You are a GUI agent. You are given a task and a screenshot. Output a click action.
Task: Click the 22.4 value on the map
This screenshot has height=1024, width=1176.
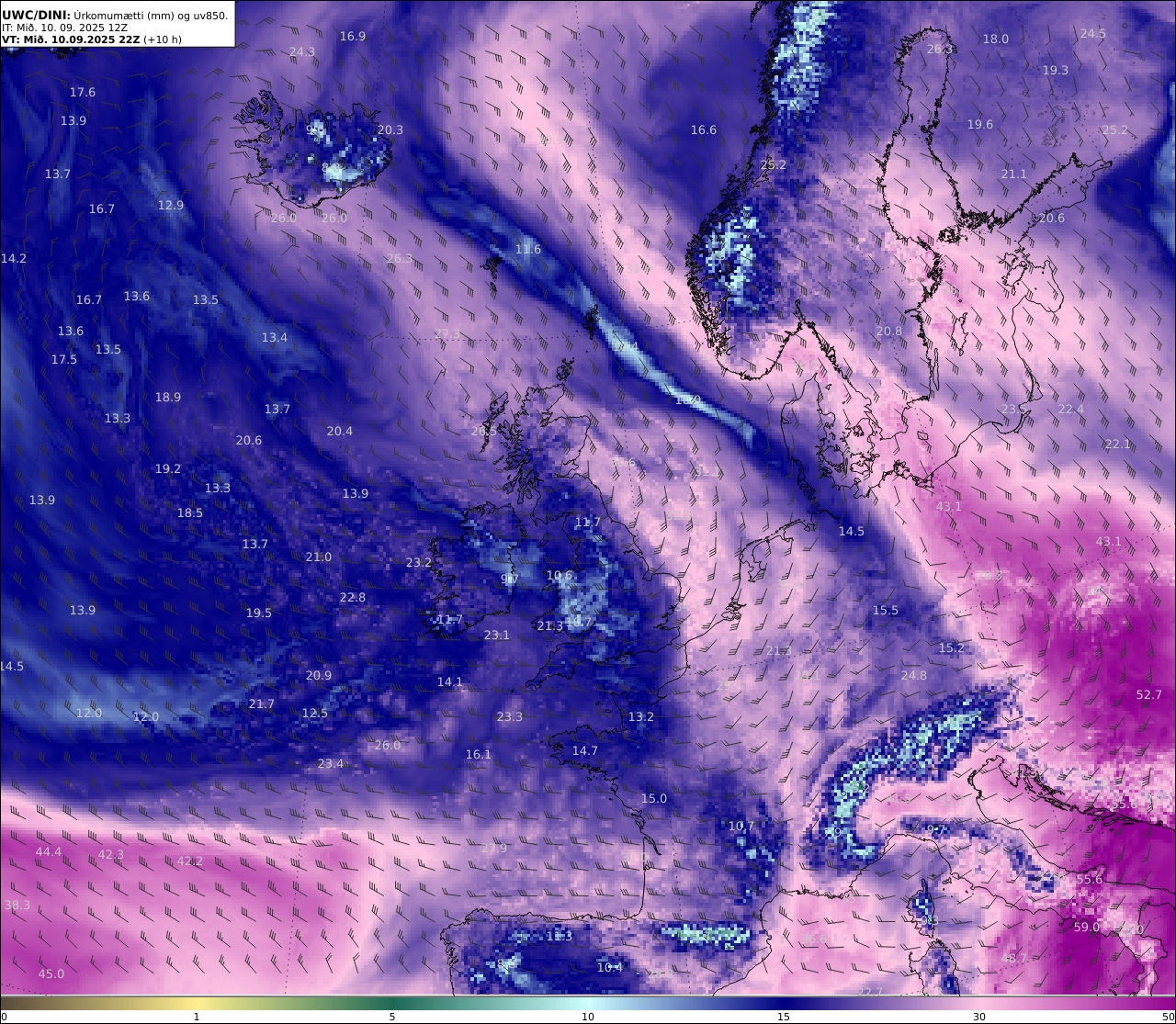[x=1071, y=409]
